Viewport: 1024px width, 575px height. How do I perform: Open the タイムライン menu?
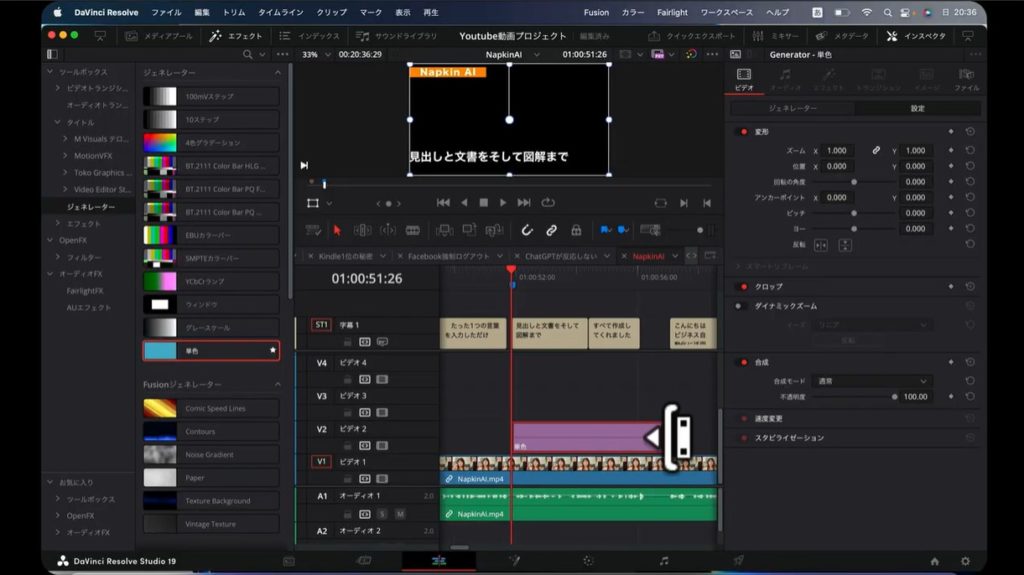tap(283, 12)
